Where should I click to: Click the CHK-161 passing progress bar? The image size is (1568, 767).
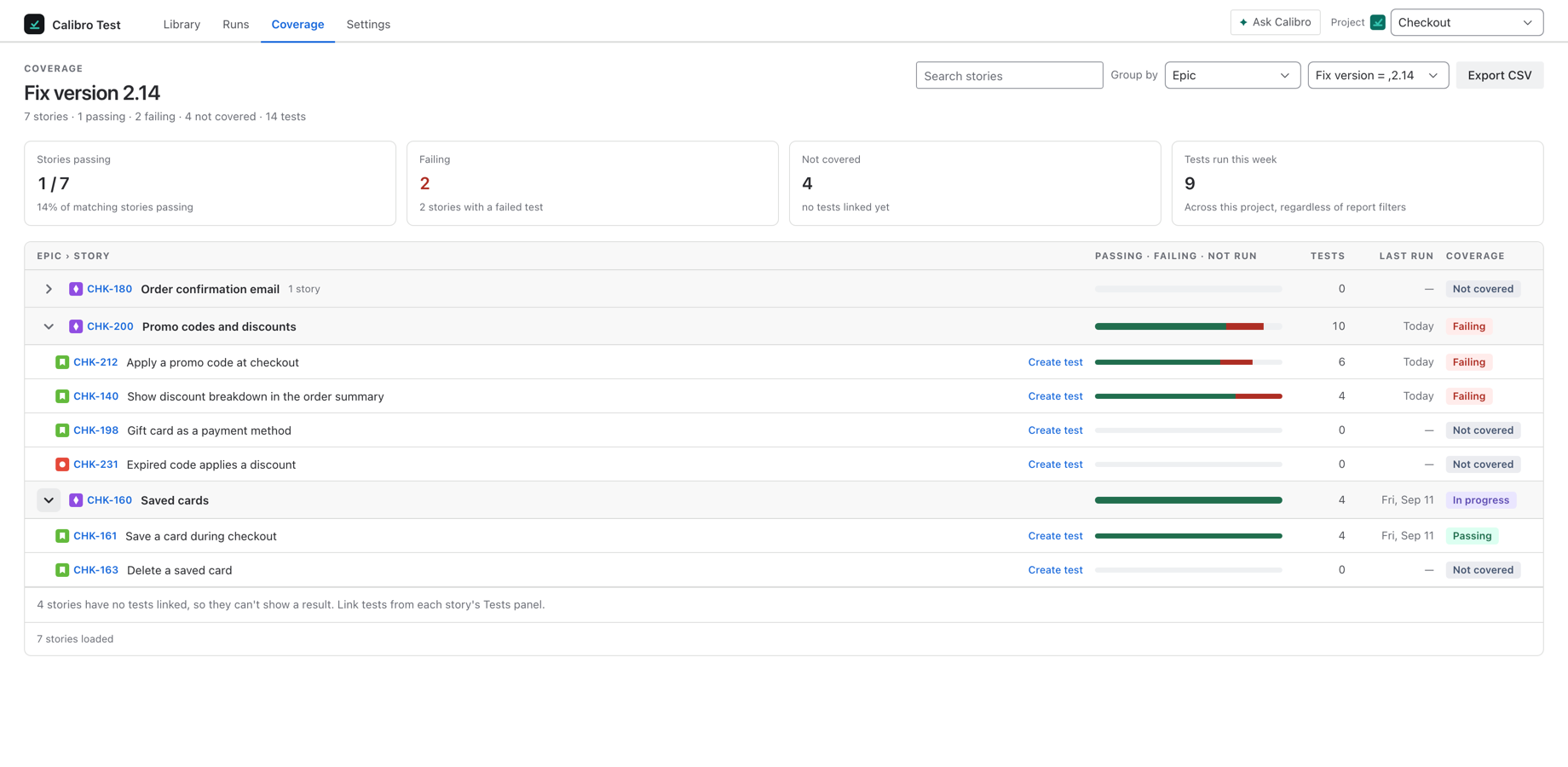click(1189, 536)
